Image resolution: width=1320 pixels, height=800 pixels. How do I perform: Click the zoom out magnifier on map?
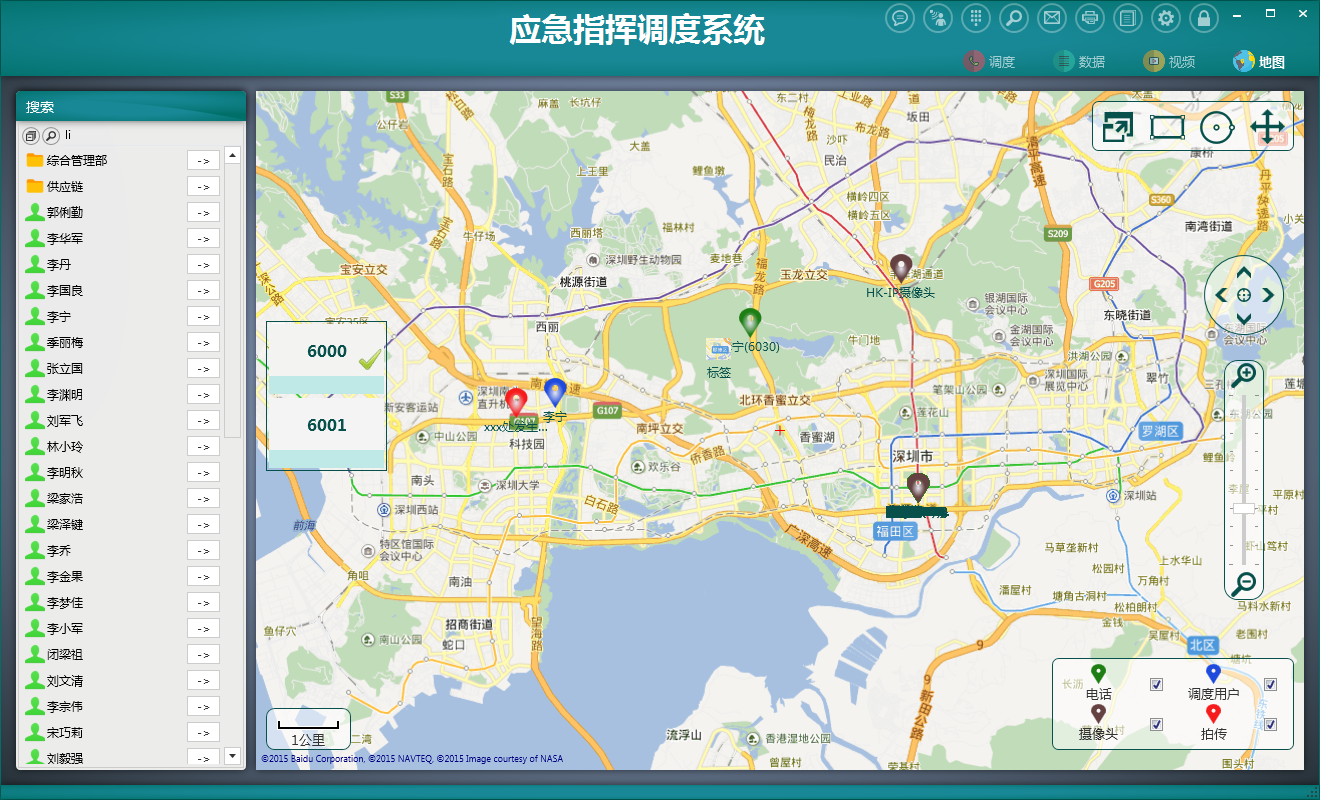1244,584
